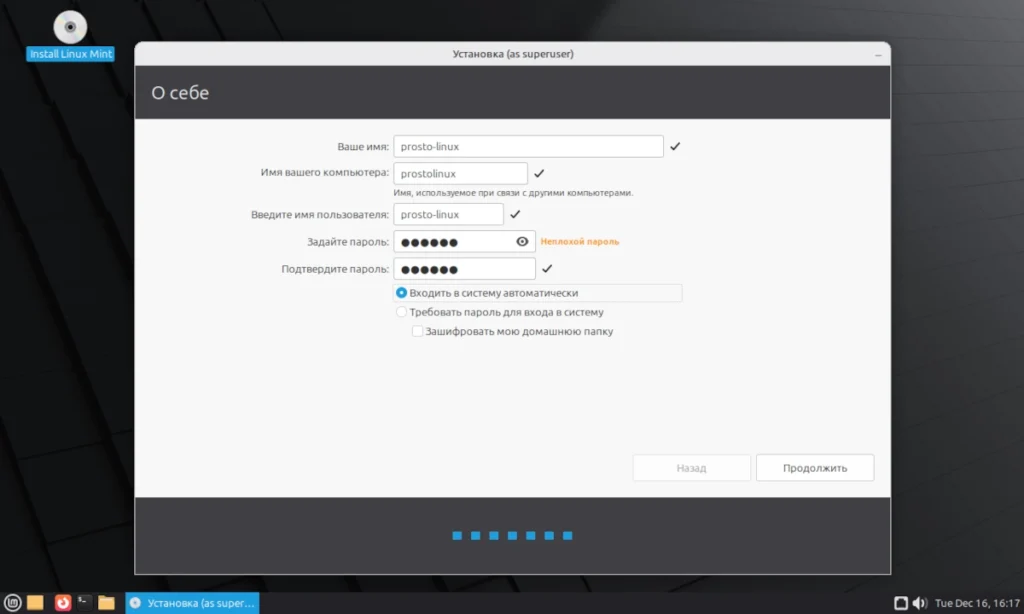Viewport: 1024px width, 614px height.
Task: Open the terminal from the taskbar
Action: tap(84, 602)
